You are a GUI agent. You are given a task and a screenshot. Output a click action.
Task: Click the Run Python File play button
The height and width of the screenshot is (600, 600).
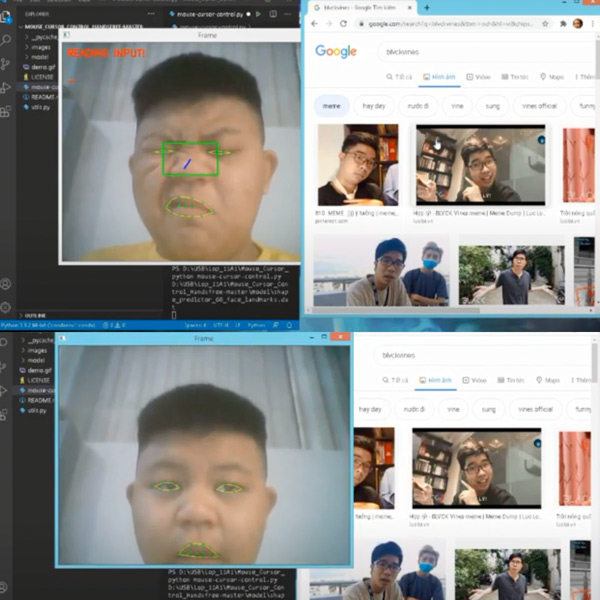pos(259,15)
